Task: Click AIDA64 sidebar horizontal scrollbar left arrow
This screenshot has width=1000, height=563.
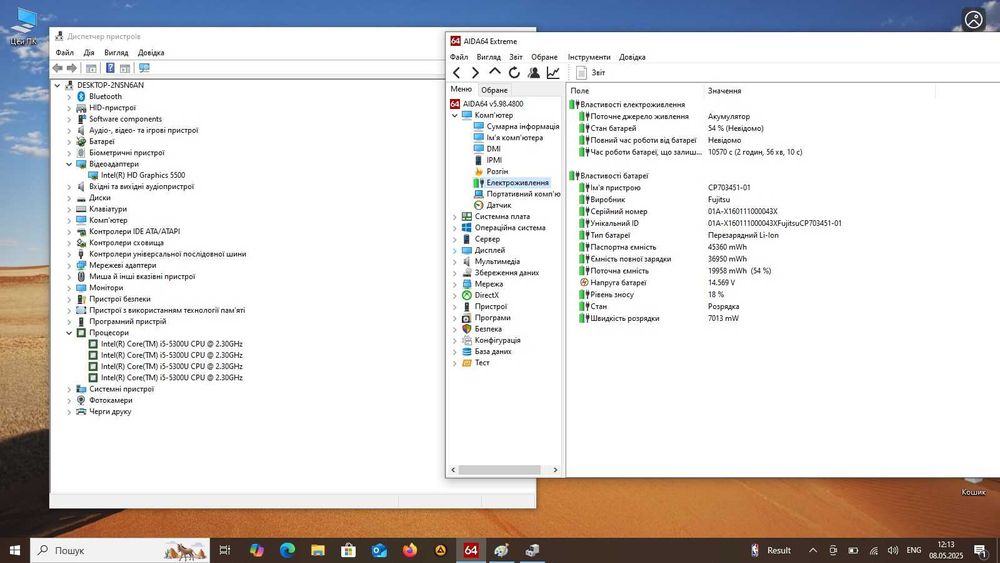Action: pyautogui.click(x=453, y=470)
